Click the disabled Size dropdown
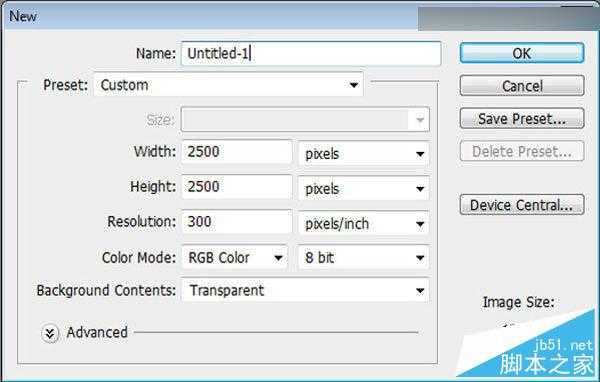Image resolution: width=600 pixels, height=382 pixels. (305, 119)
